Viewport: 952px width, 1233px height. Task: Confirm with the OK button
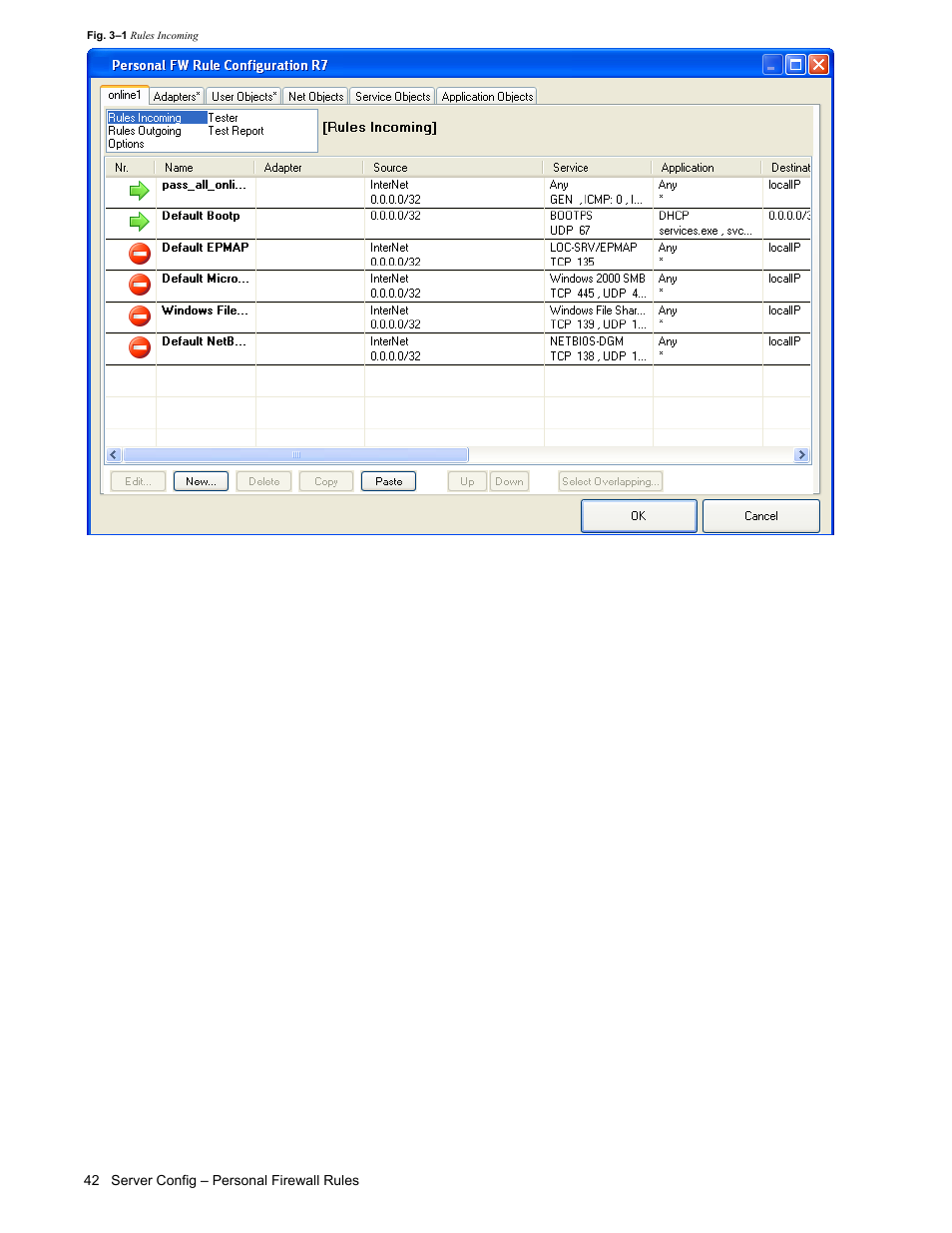pyautogui.click(x=639, y=516)
